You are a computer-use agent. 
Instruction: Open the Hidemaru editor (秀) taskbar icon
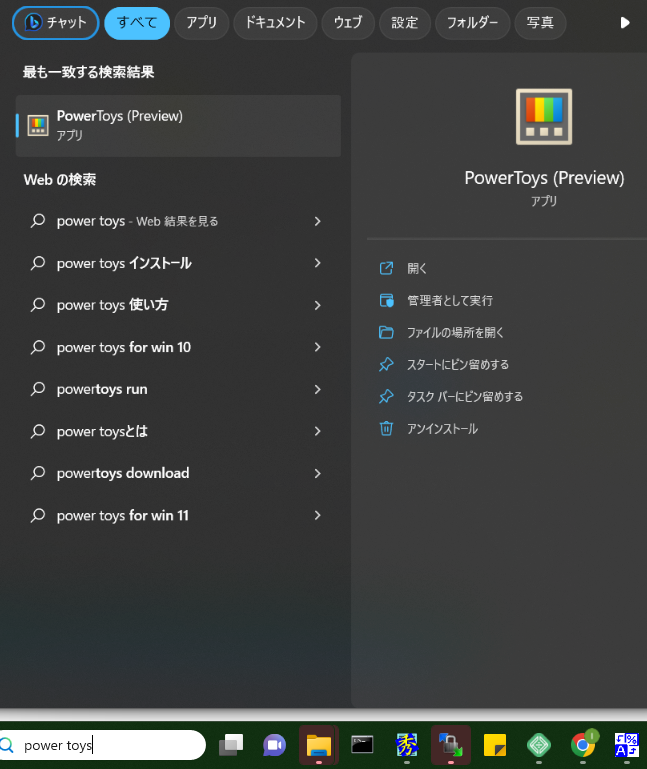click(407, 745)
